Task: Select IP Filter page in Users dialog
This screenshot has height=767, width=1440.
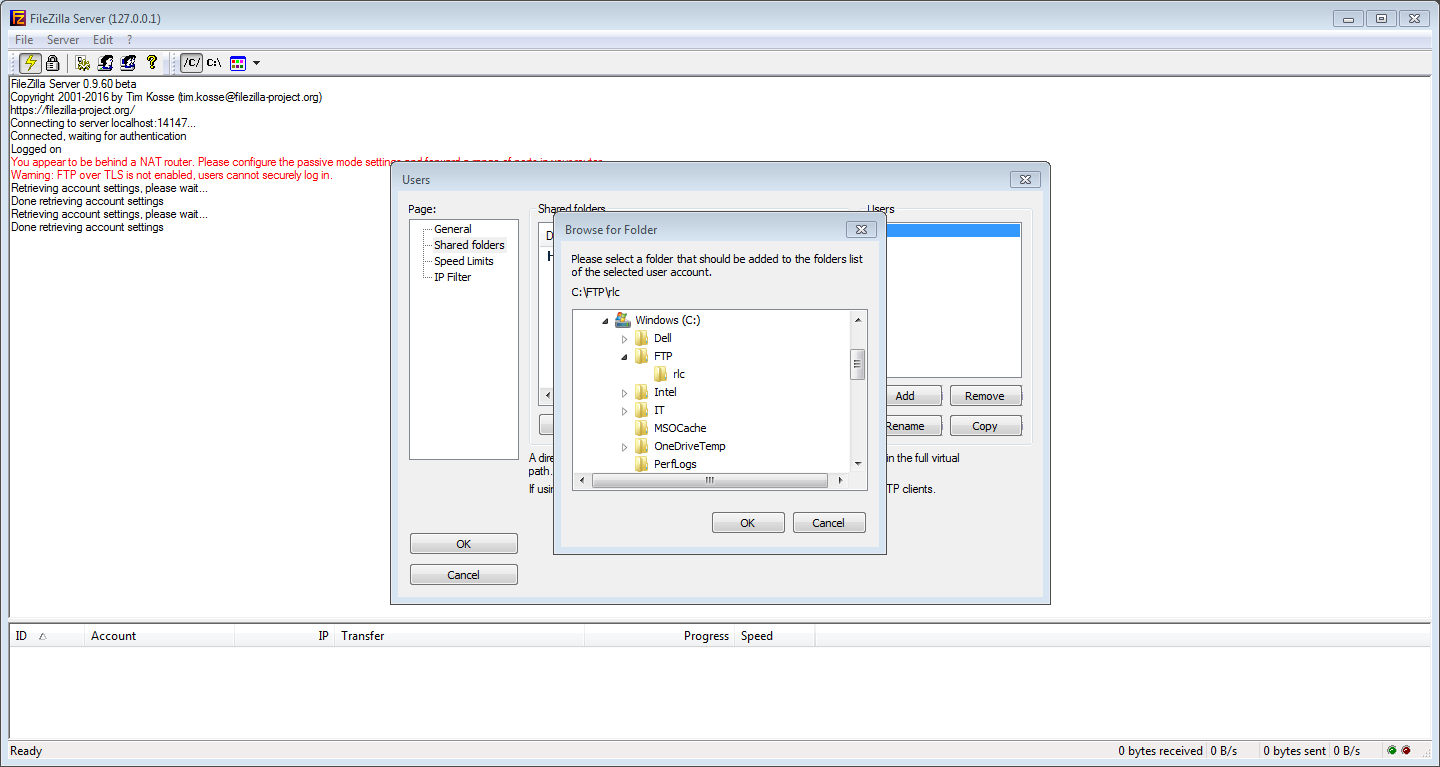Action: [453, 277]
